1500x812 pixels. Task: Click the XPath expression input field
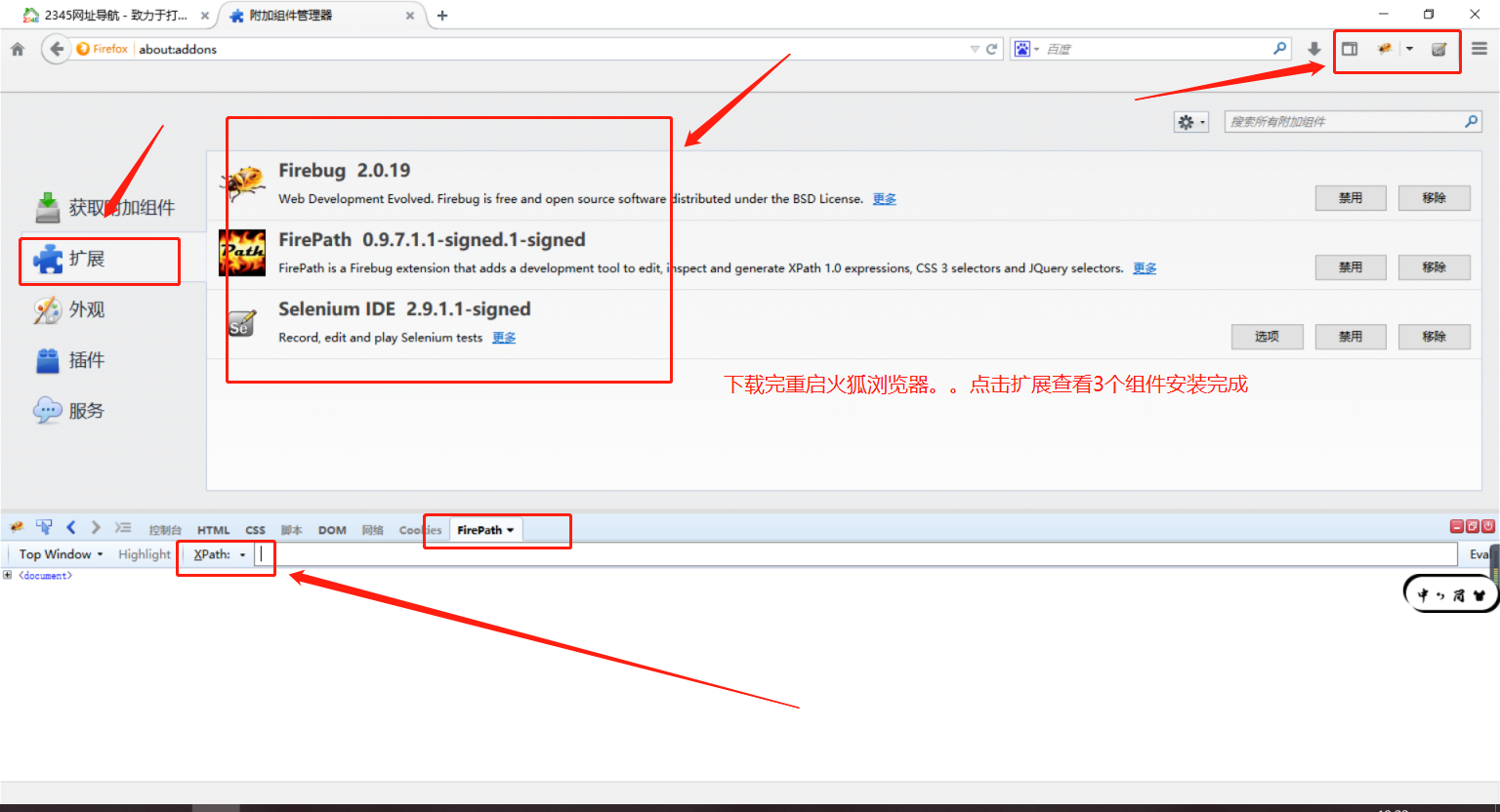pyautogui.click(x=856, y=554)
